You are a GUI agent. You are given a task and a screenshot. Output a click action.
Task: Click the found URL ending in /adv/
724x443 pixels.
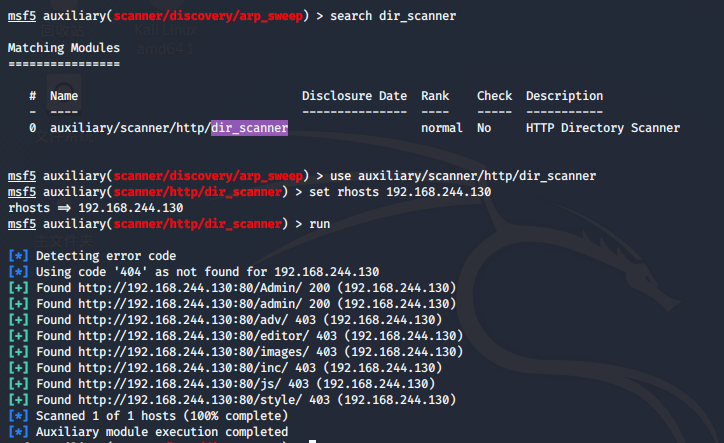click(x=183, y=320)
